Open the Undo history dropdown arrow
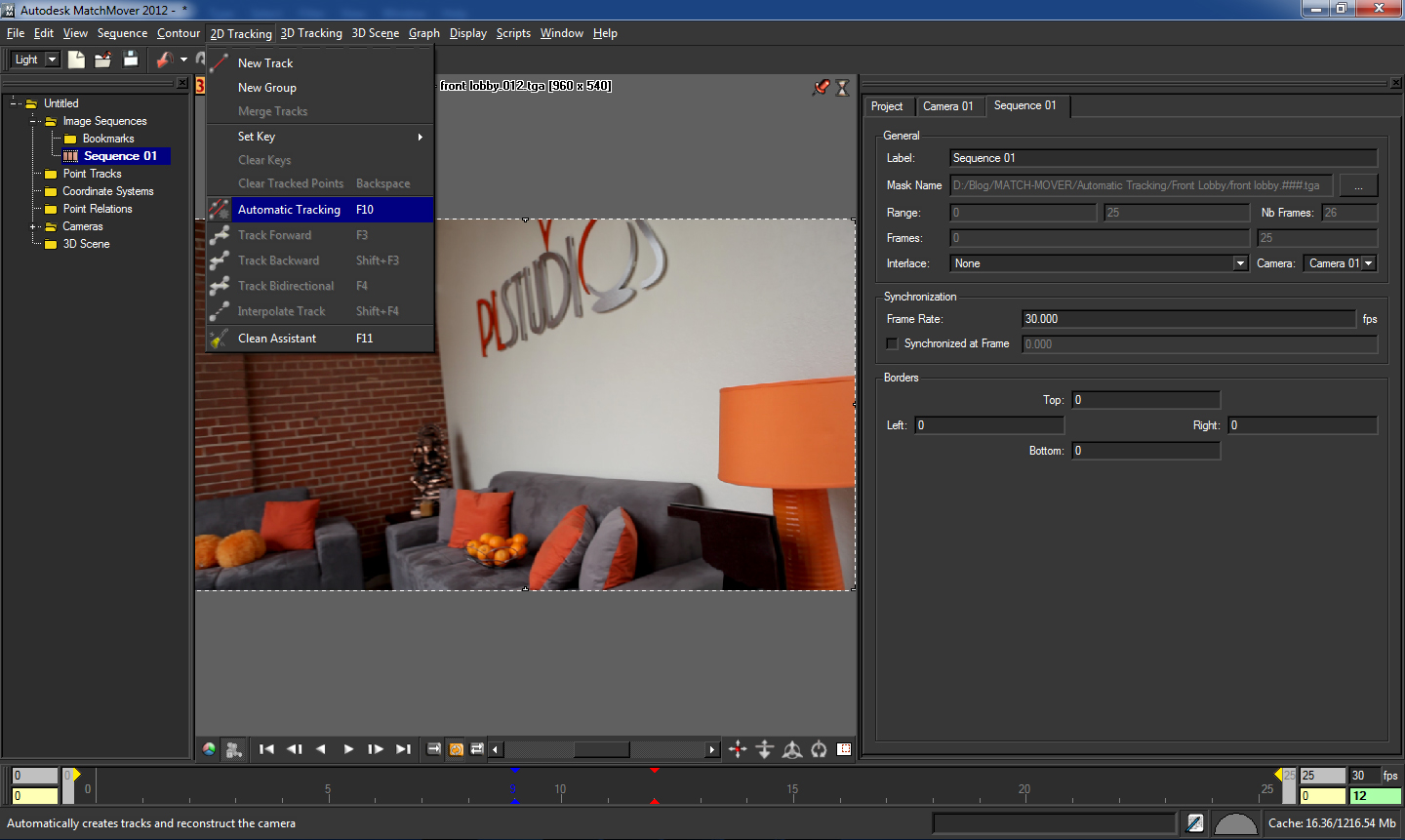Viewport: 1405px width, 840px height. coord(183,60)
